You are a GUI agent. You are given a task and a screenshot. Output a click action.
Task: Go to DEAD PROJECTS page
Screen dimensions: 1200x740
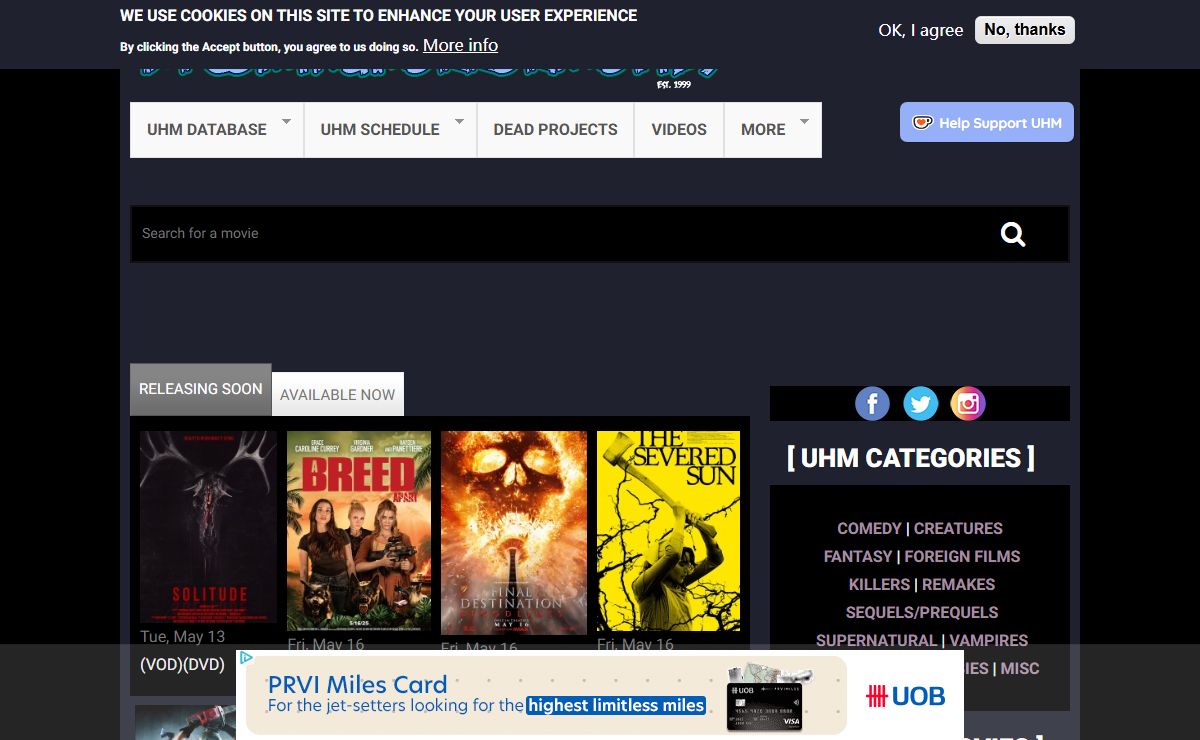click(555, 130)
